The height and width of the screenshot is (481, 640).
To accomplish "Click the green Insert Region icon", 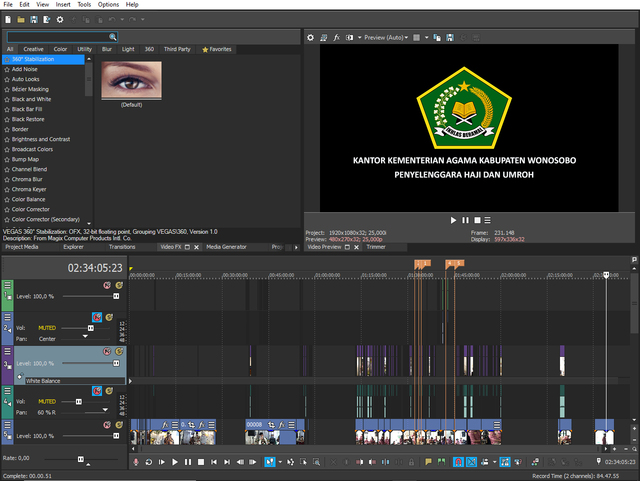I will pyautogui.click(x=441, y=462).
